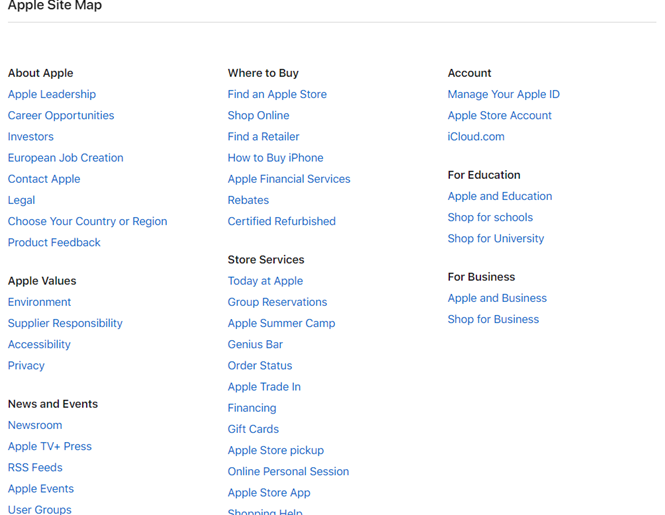Screen dimensions: 665x515
Task: Check the Order Status link
Action: click(x=260, y=366)
